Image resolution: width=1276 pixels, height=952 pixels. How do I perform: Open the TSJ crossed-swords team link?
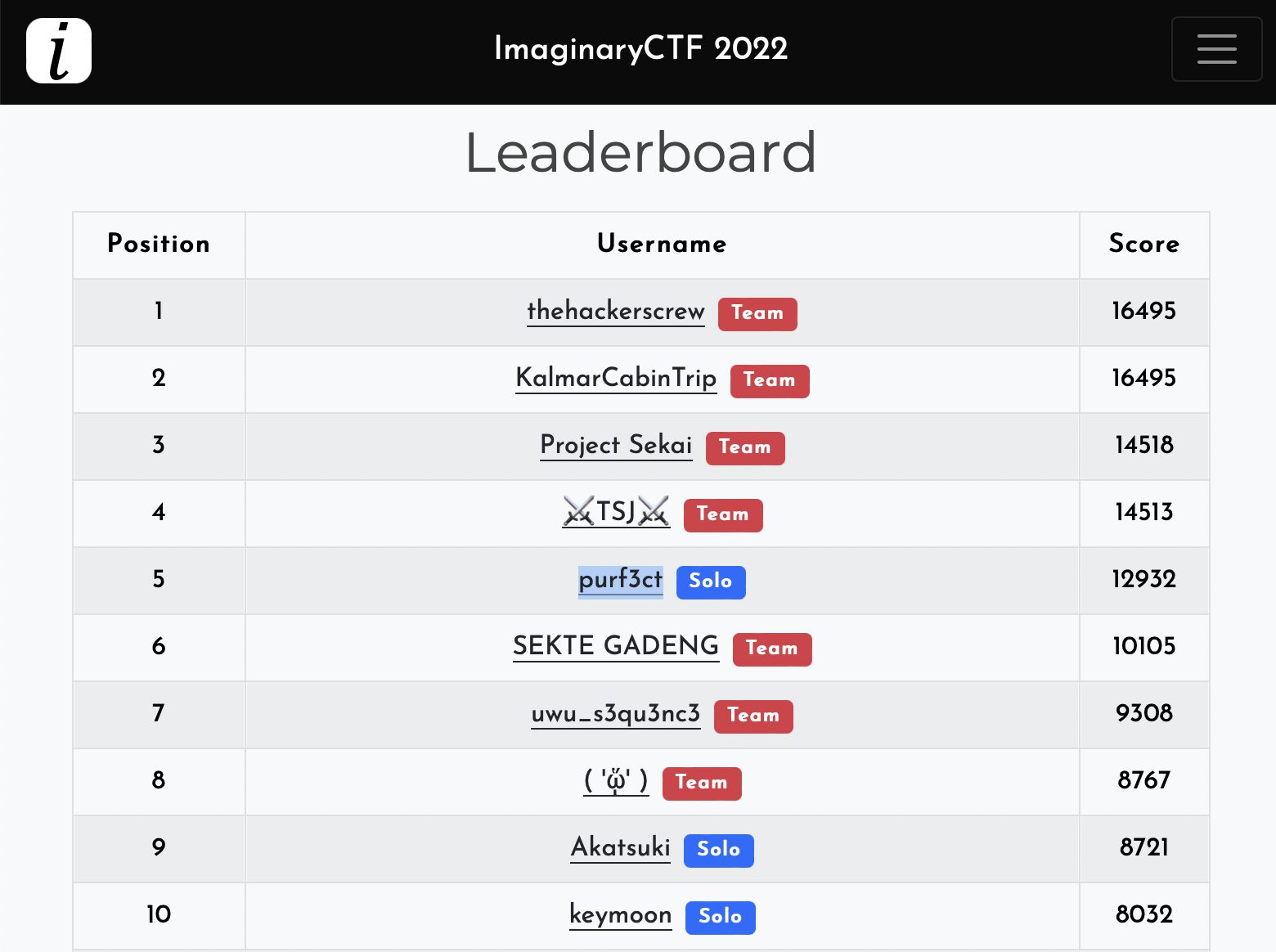pyautogui.click(x=616, y=513)
